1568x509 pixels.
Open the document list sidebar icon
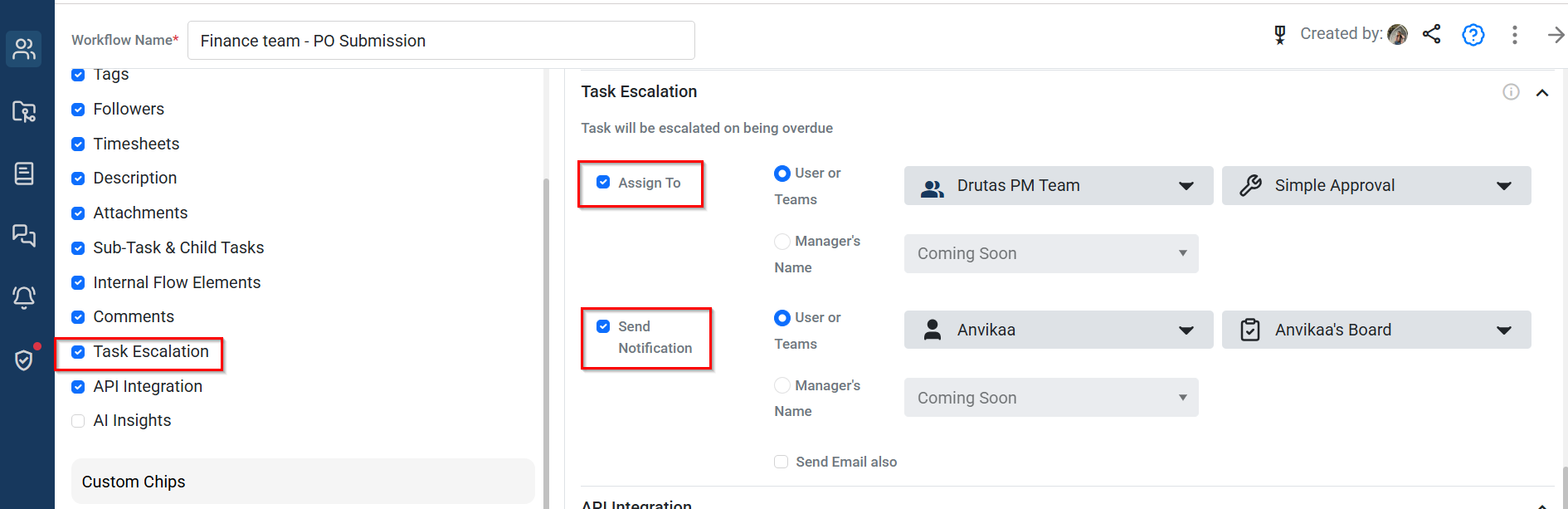[x=24, y=174]
